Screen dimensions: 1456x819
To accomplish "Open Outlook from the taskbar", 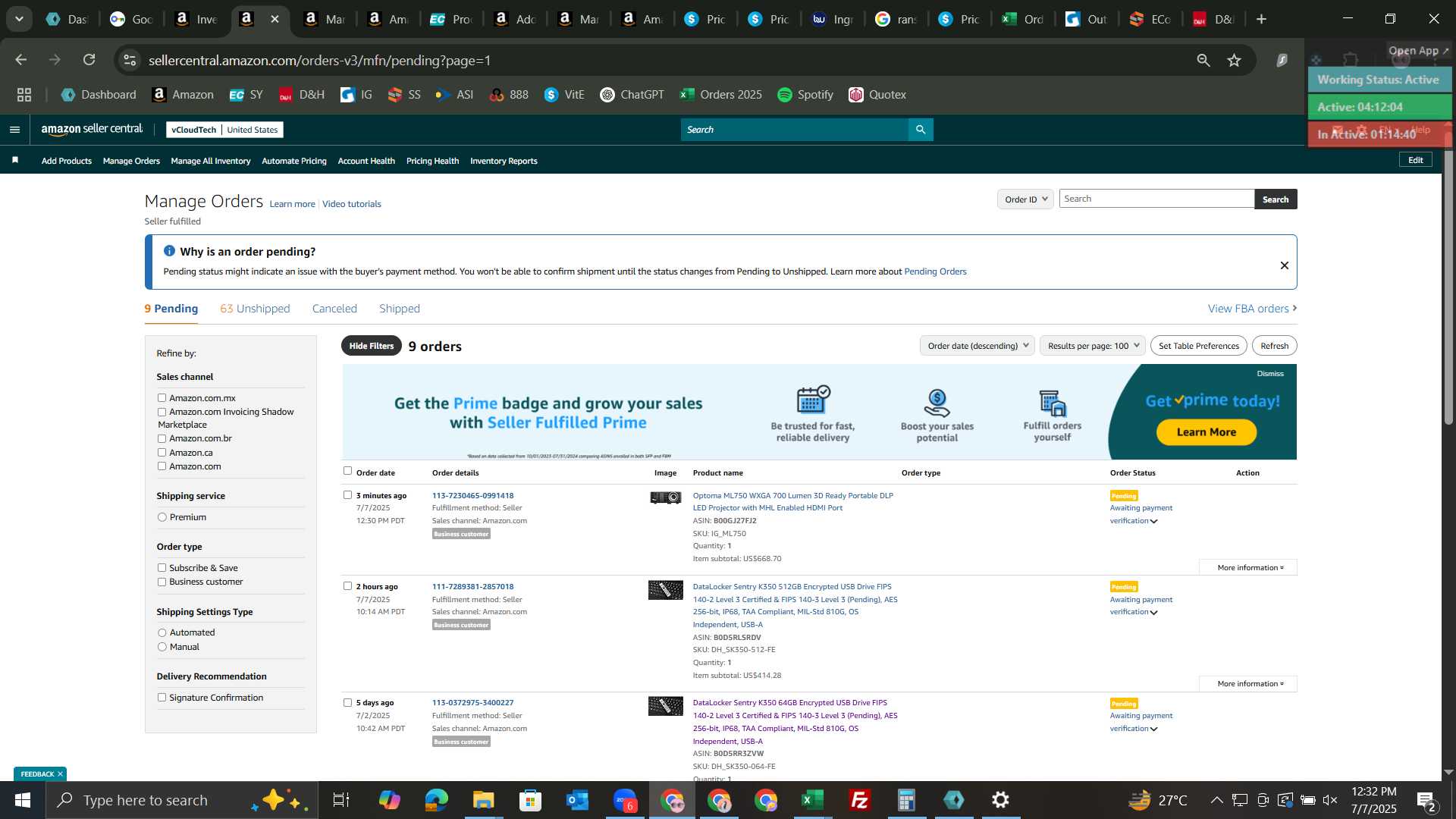I will (578, 800).
